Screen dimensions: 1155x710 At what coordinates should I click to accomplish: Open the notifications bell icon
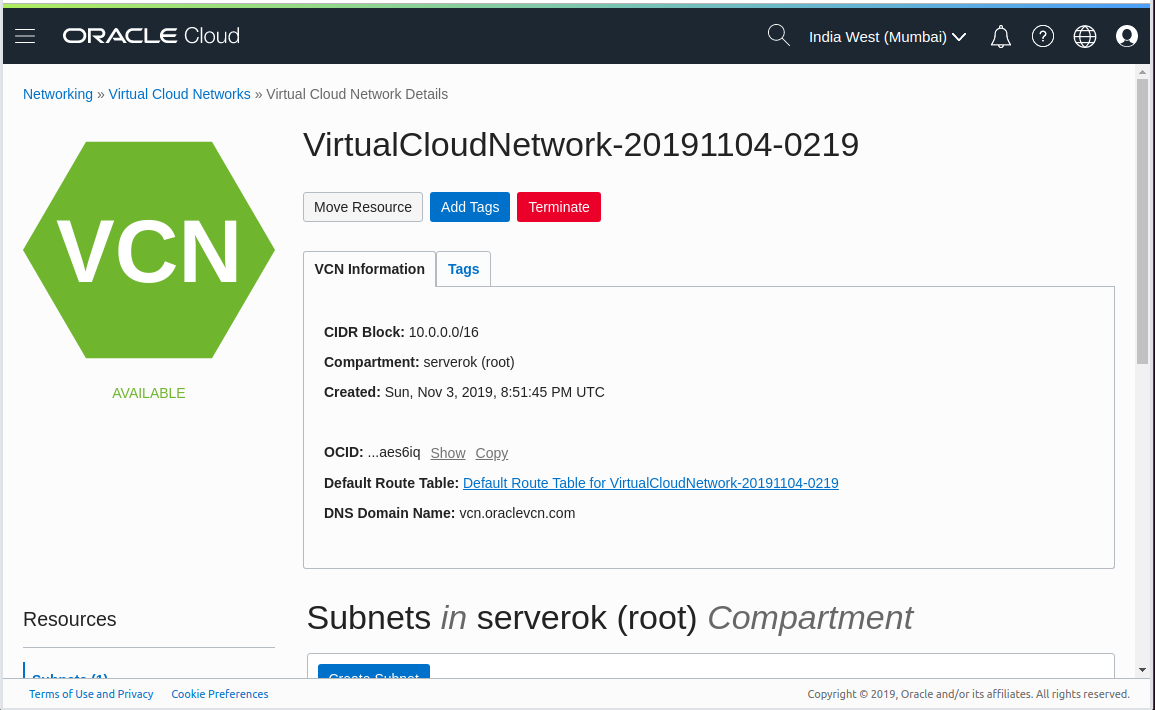click(1000, 36)
